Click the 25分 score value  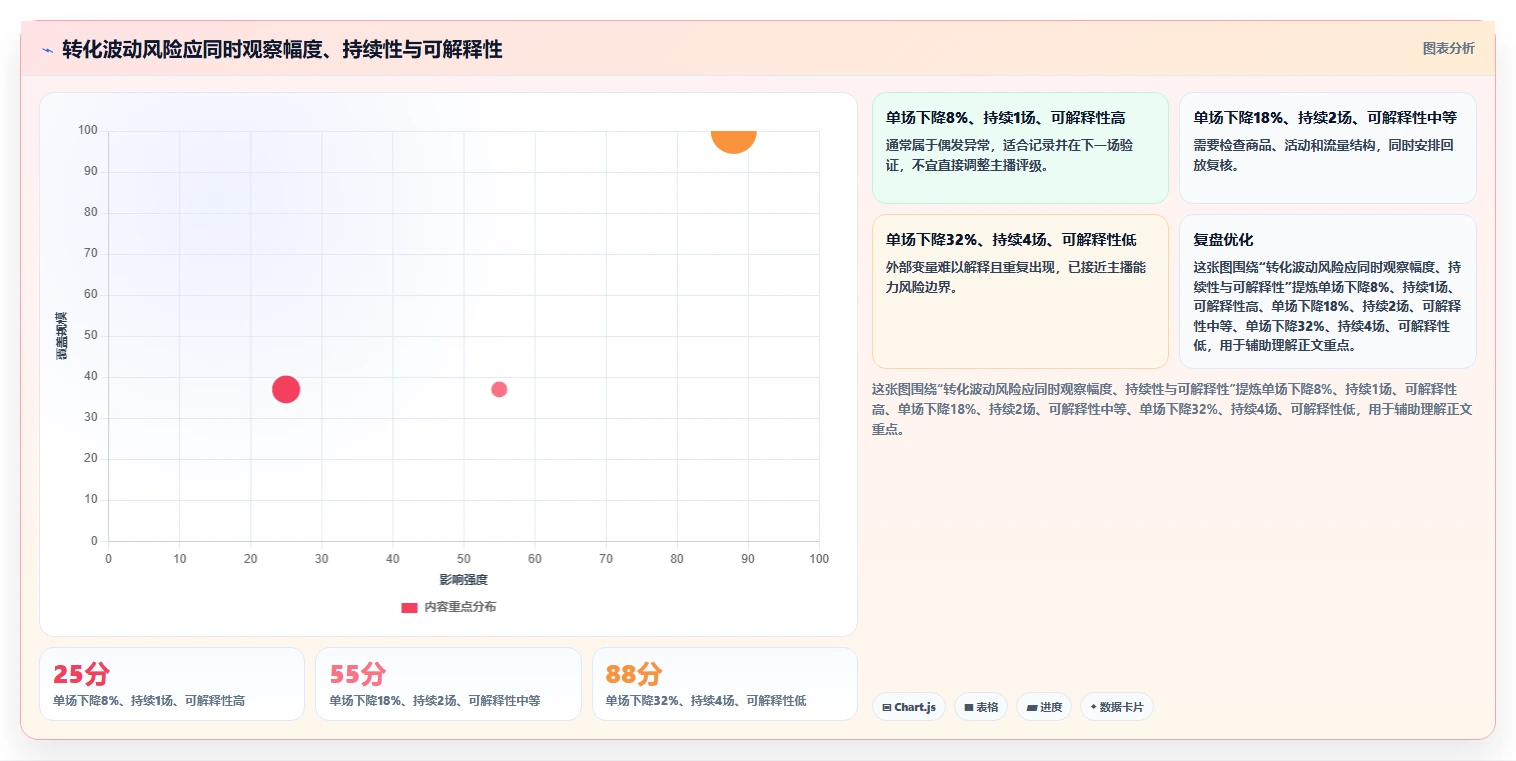click(x=80, y=674)
